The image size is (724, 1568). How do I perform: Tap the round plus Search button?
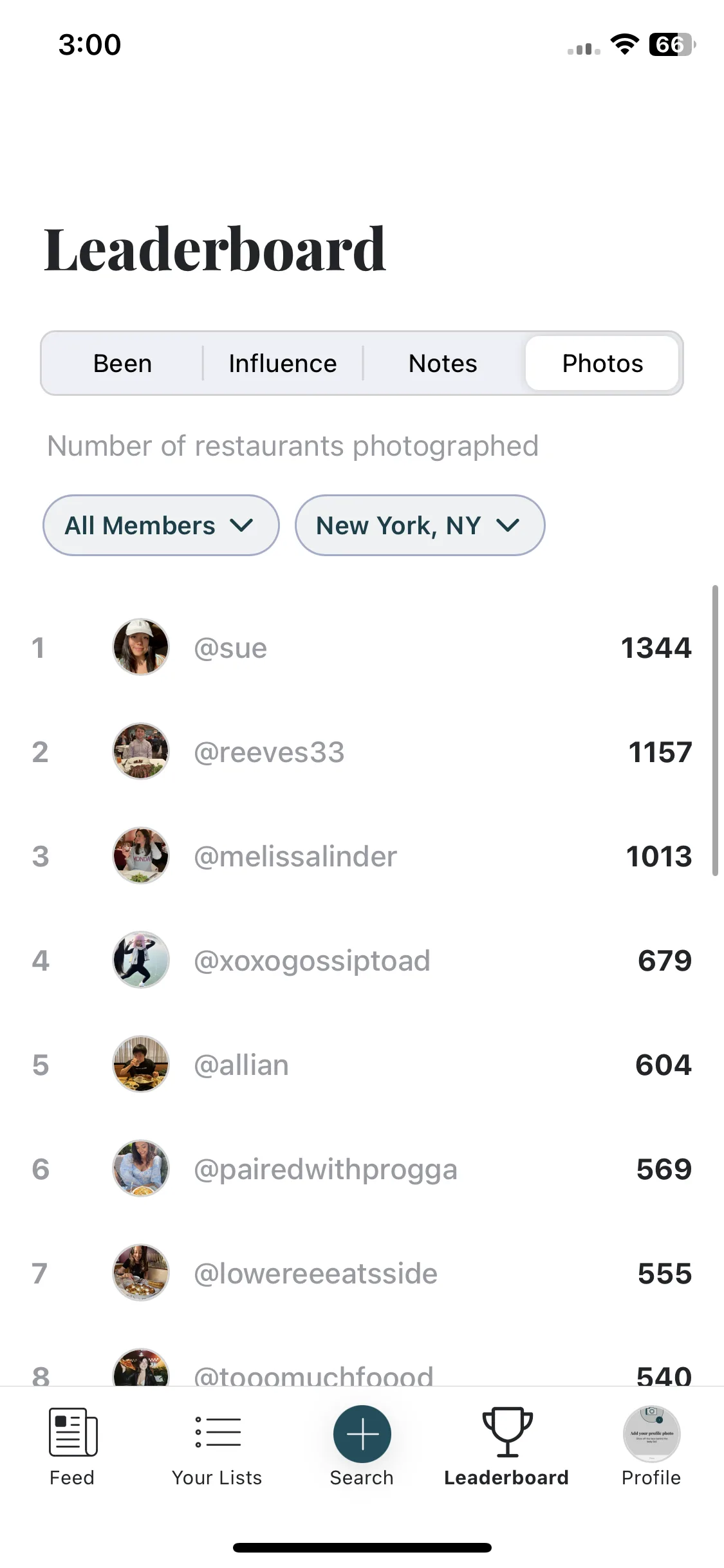[362, 1433]
